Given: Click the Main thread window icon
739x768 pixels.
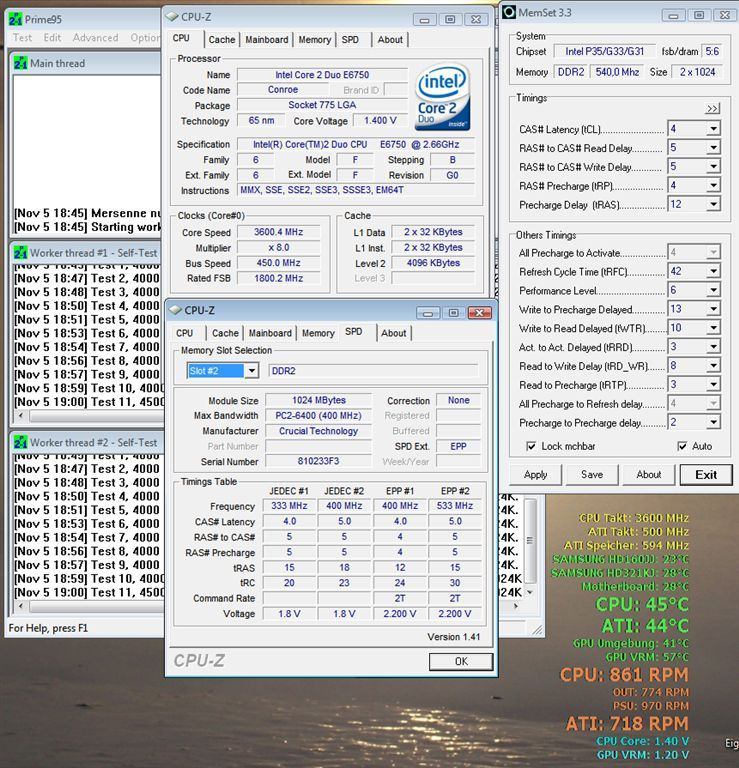Looking at the screenshot, I should tap(21, 63).
